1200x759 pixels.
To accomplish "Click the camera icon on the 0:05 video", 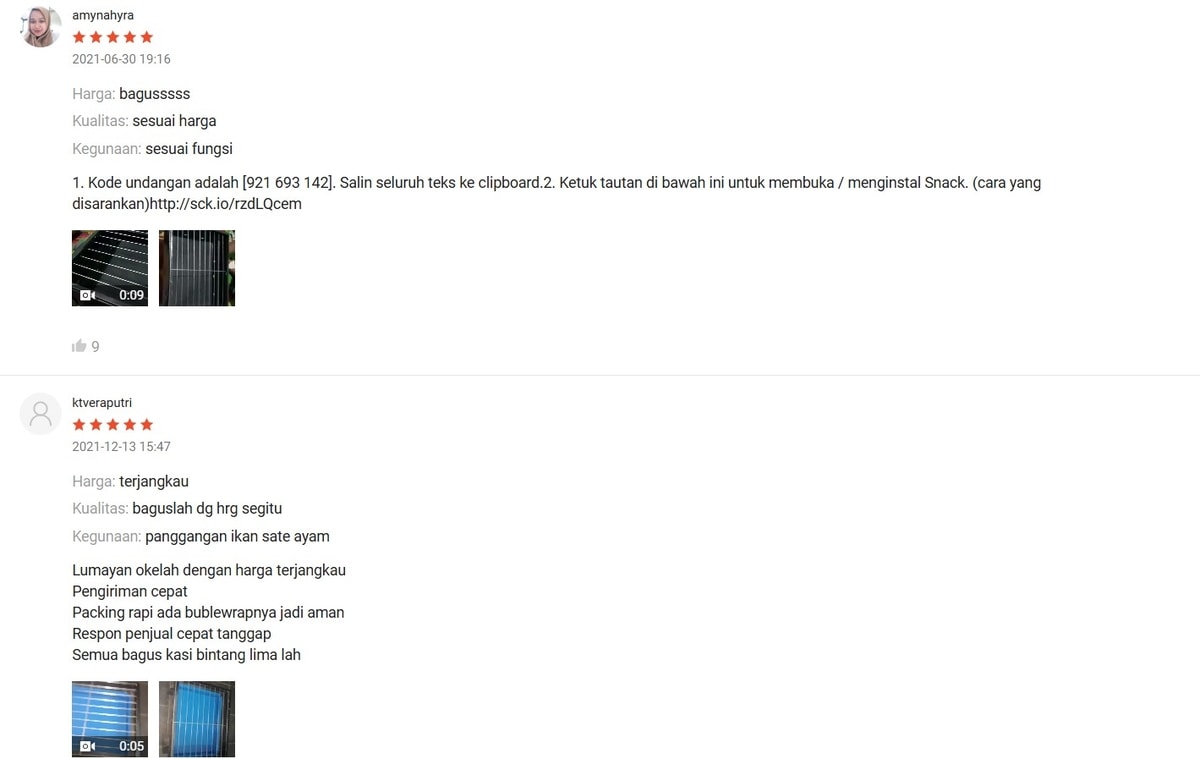I will click(87, 746).
